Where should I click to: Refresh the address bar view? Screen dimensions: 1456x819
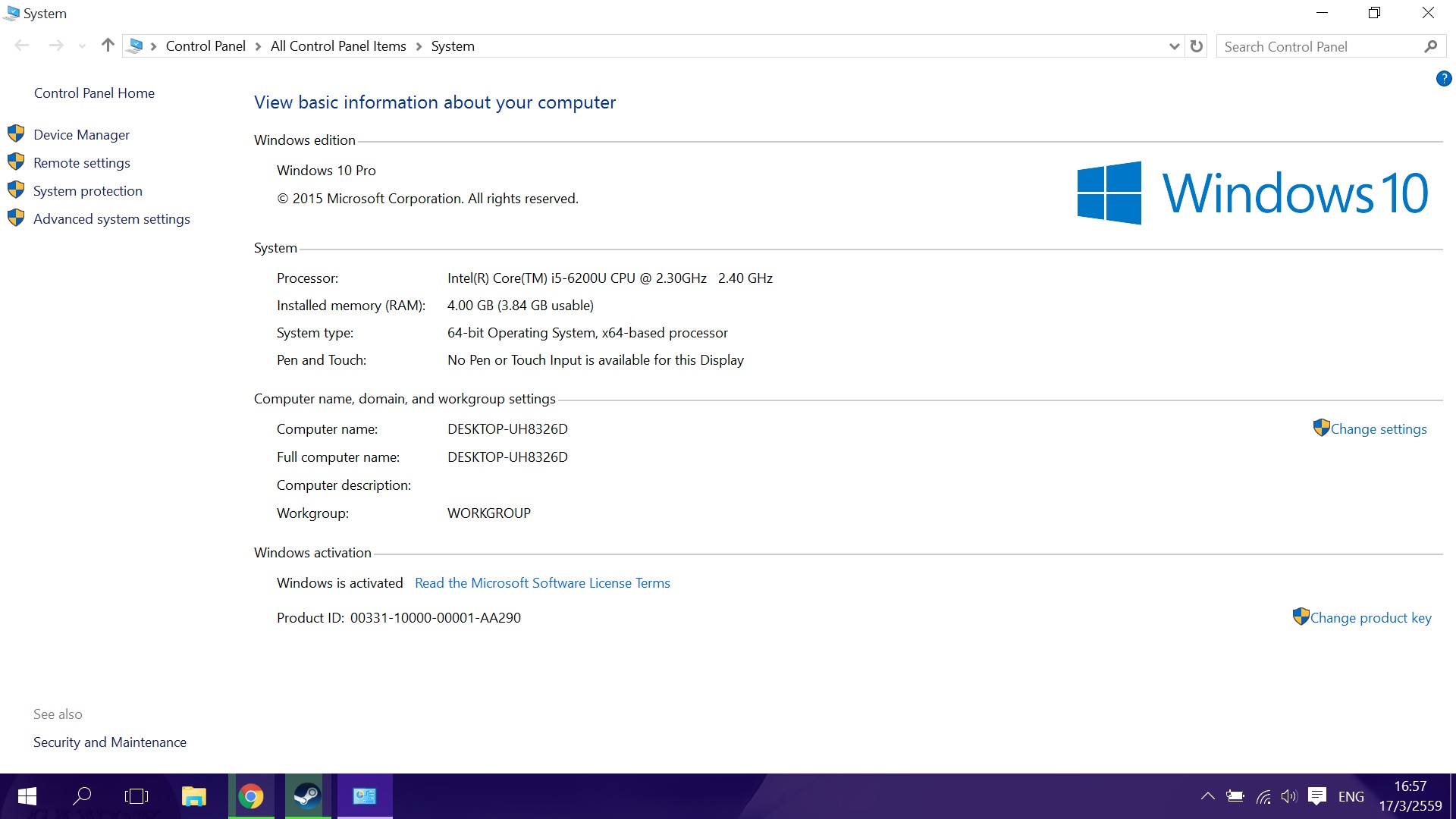pos(1197,46)
